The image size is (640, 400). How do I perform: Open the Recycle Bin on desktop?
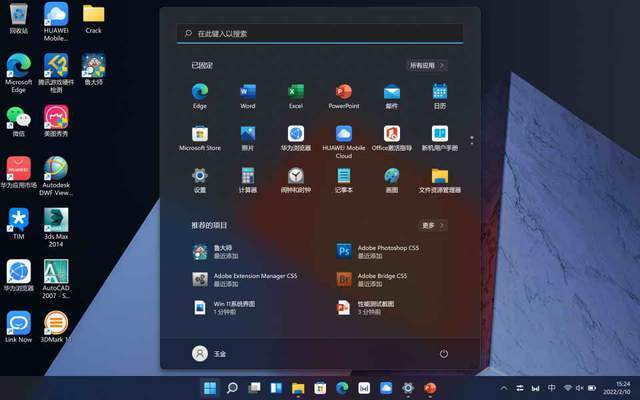point(18,18)
